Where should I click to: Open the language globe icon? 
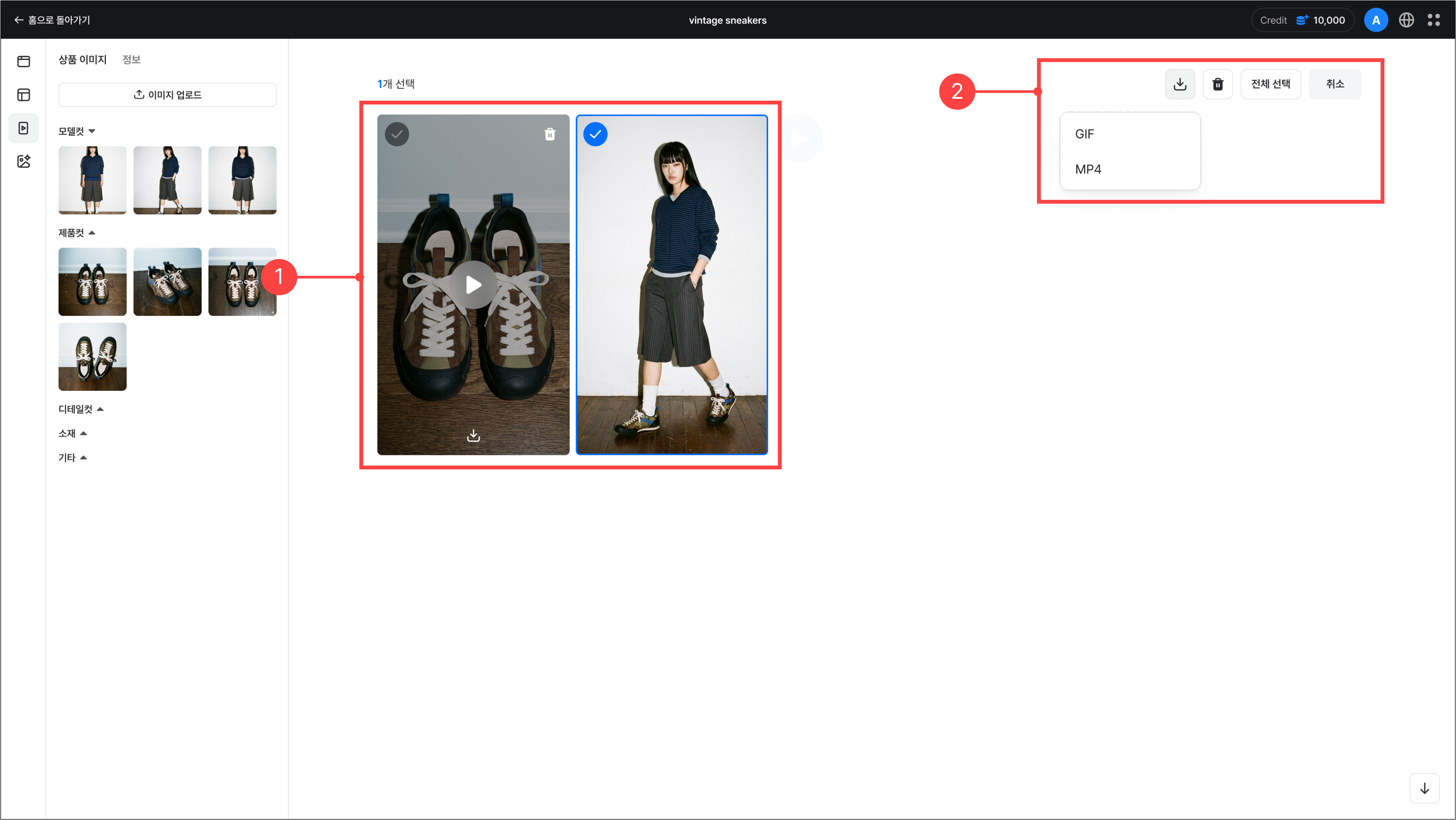(1406, 20)
